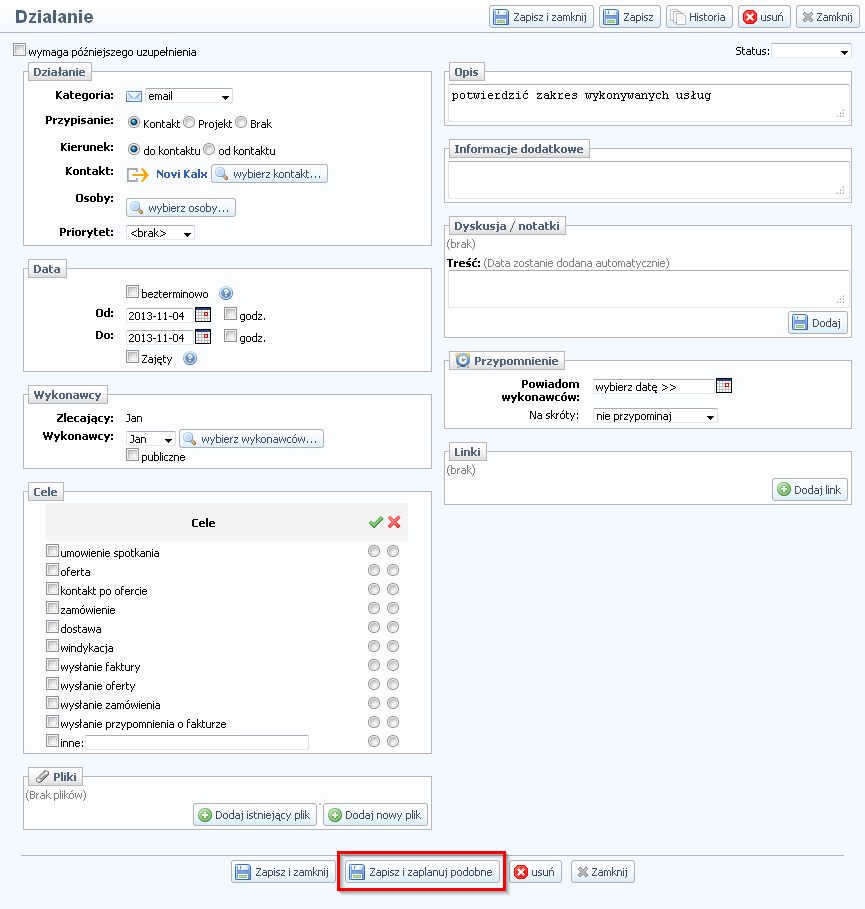Select od kontaktu direction option

pyautogui.click(x=209, y=150)
